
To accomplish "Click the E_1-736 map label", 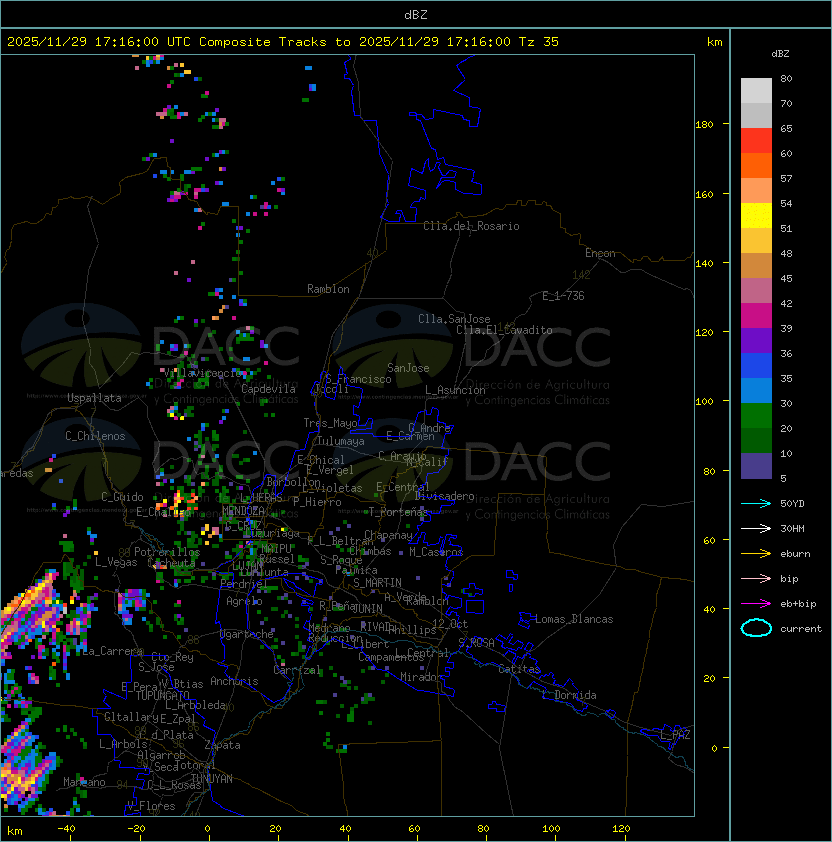I will pos(563,296).
